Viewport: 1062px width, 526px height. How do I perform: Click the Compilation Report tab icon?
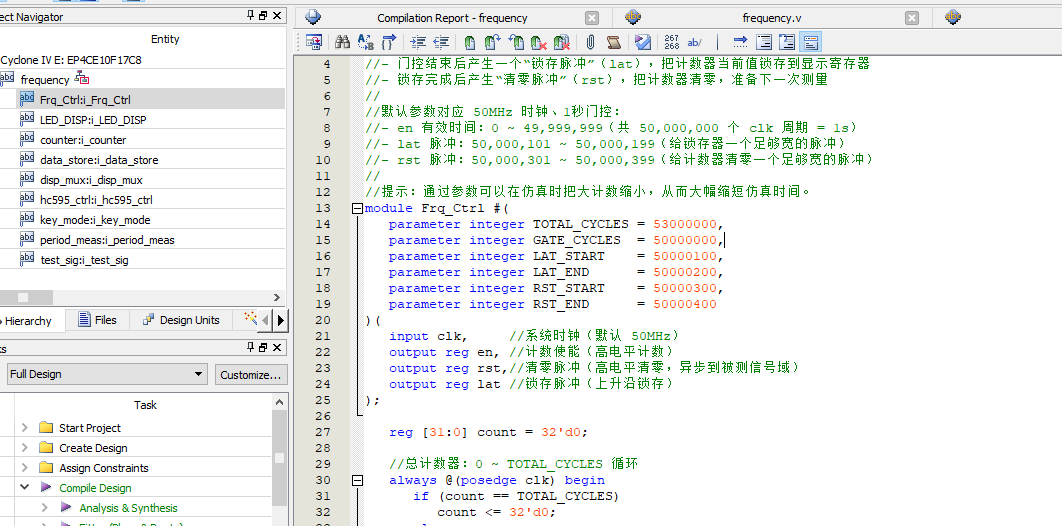pos(313,18)
